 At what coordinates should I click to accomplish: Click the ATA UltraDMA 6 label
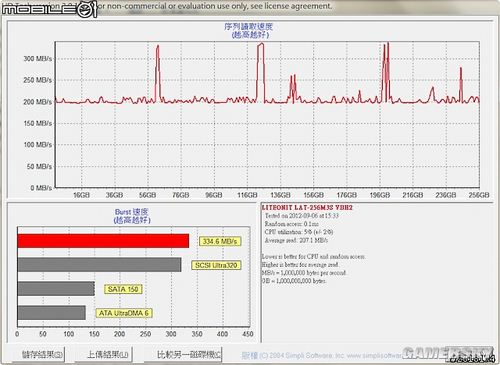point(124,313)
